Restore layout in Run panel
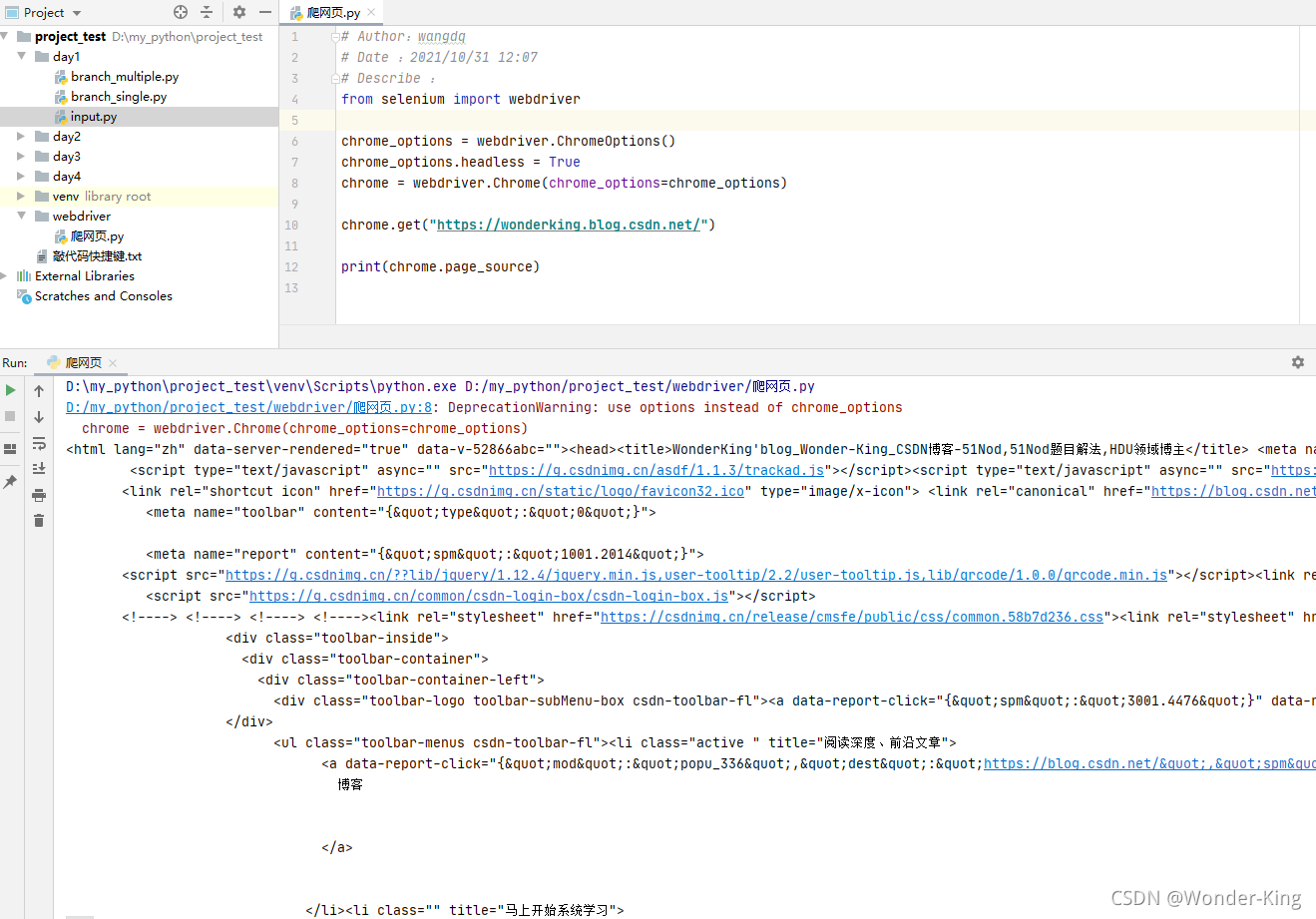1316x919 pixels. [11, 449]
